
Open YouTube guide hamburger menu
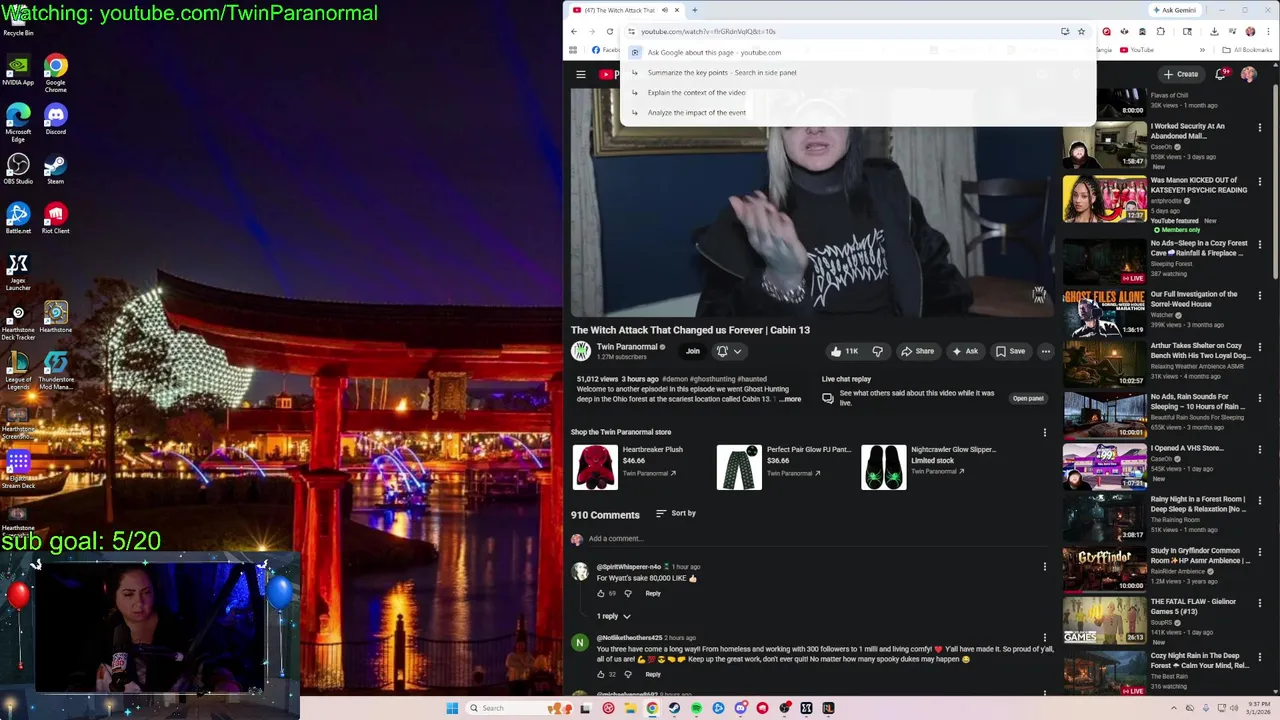580,74
